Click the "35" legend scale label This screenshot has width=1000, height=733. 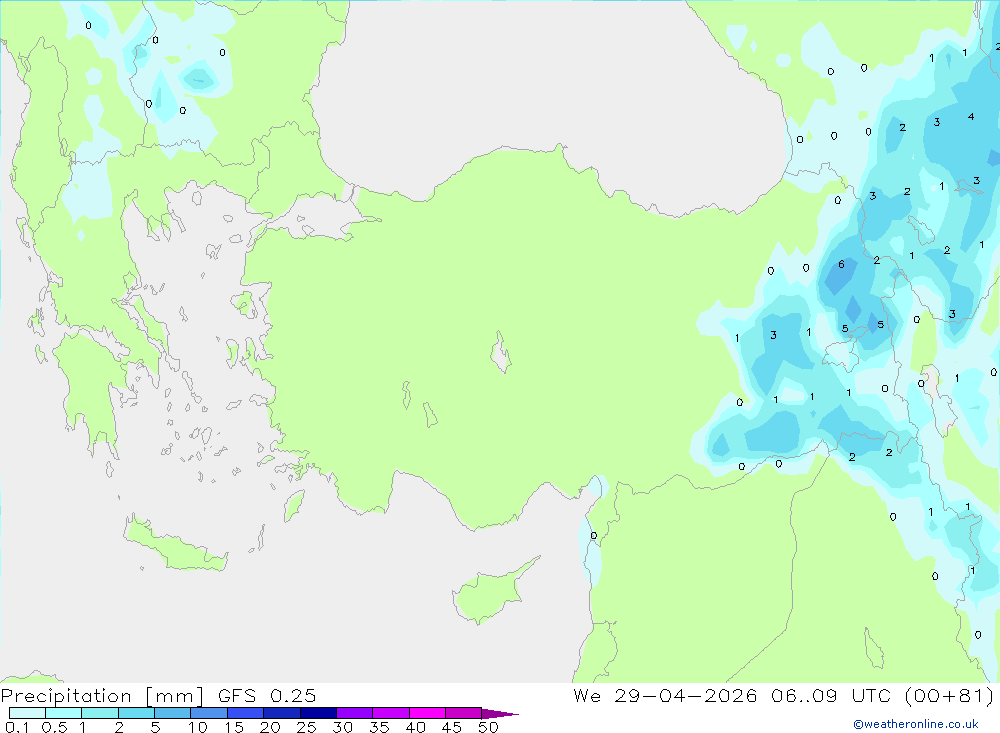[379, 727]
